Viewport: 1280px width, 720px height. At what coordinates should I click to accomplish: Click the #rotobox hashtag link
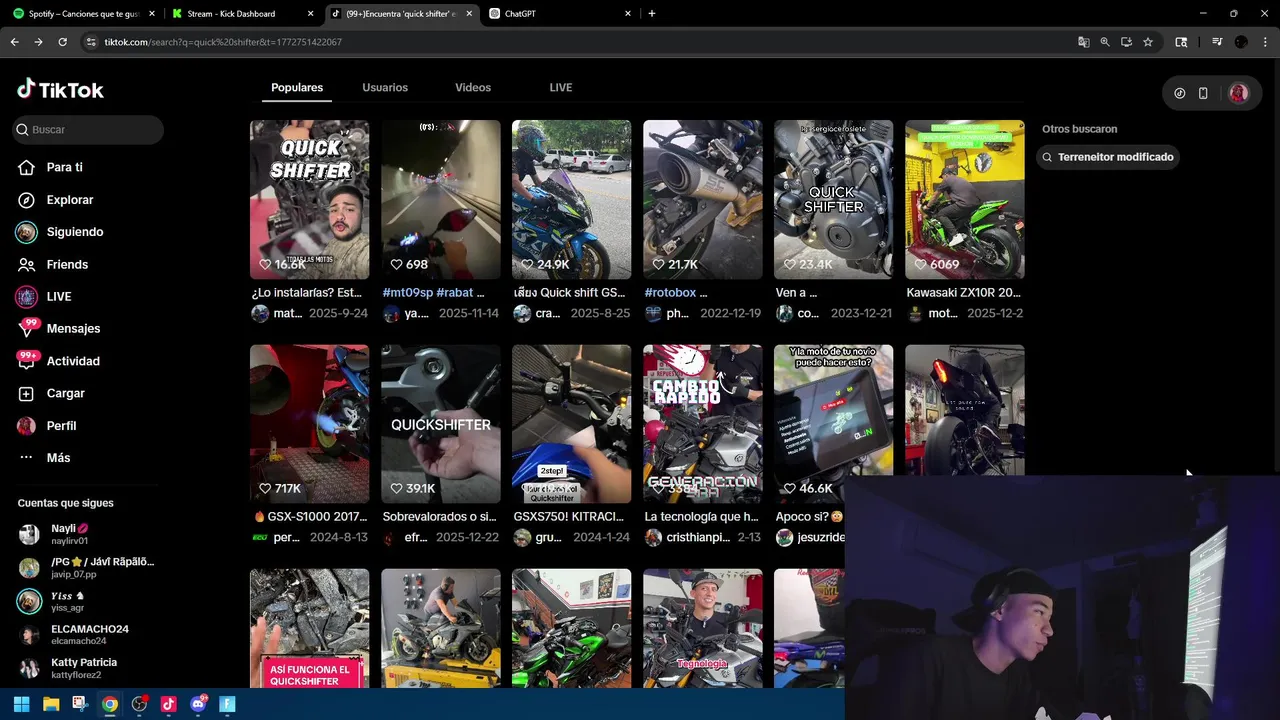point(670,293)
